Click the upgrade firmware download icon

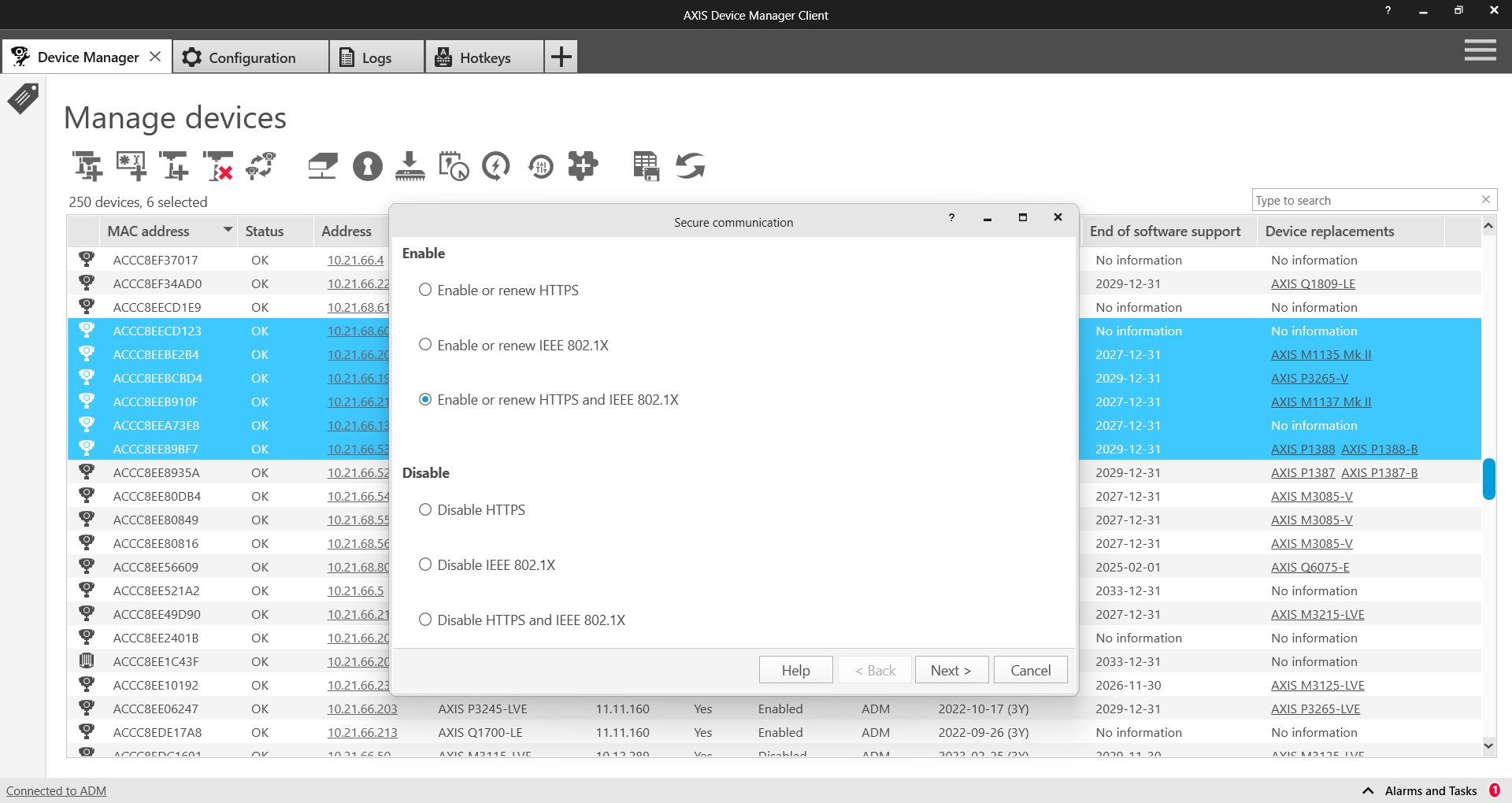pyautogui.click(x=409, y=166)
